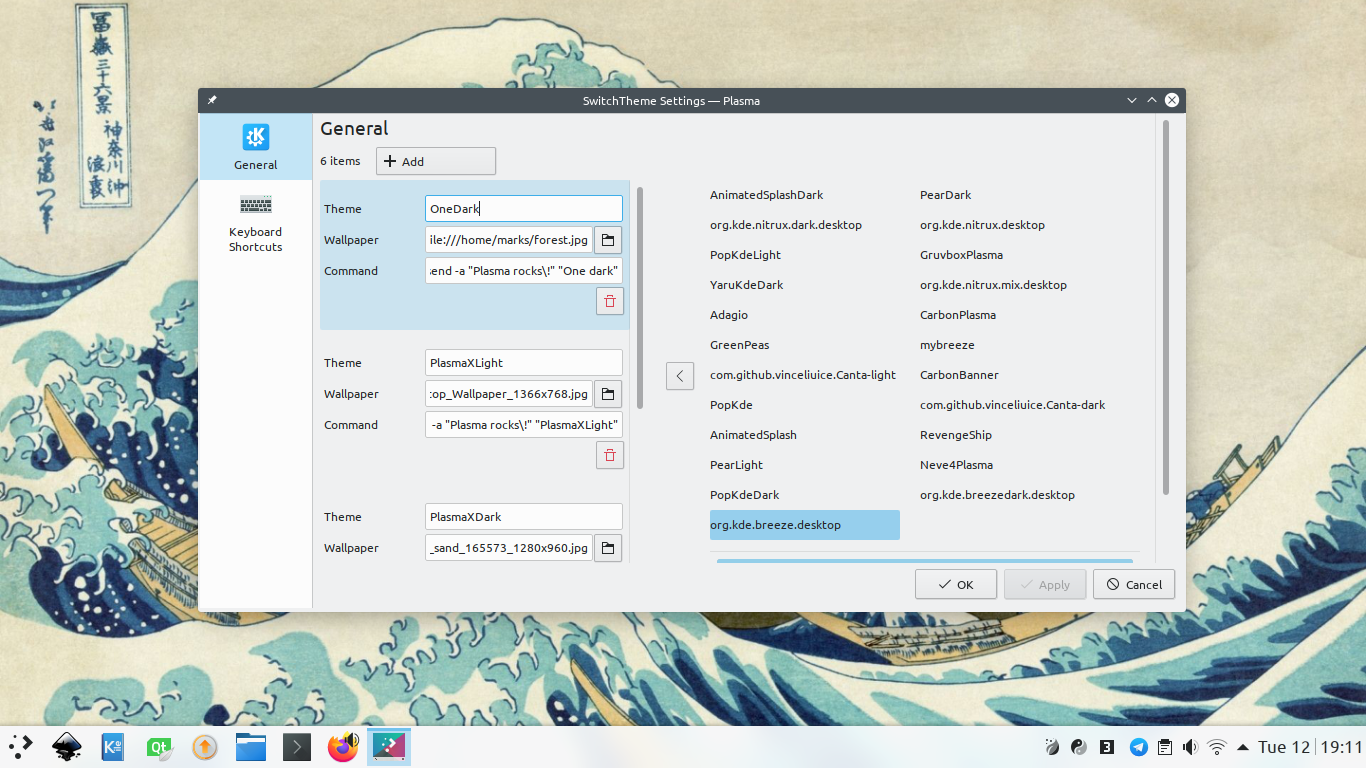The width and height of the screenshot is (1366, 768).
Task: Select CarbonPlasma theme
Action: click(958, 315)
